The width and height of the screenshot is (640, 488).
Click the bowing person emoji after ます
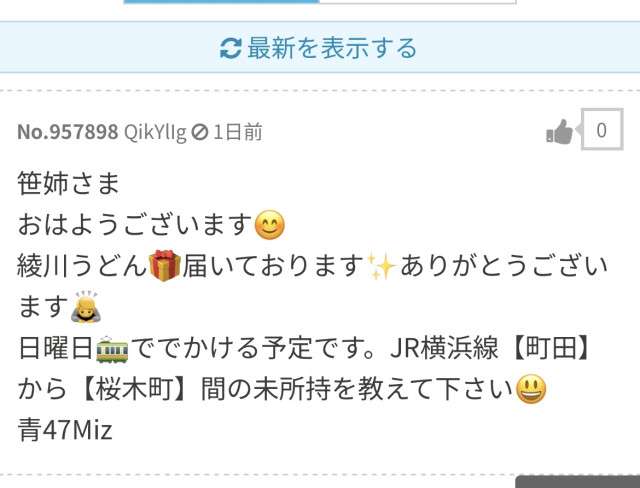click(x=85, y=306)
